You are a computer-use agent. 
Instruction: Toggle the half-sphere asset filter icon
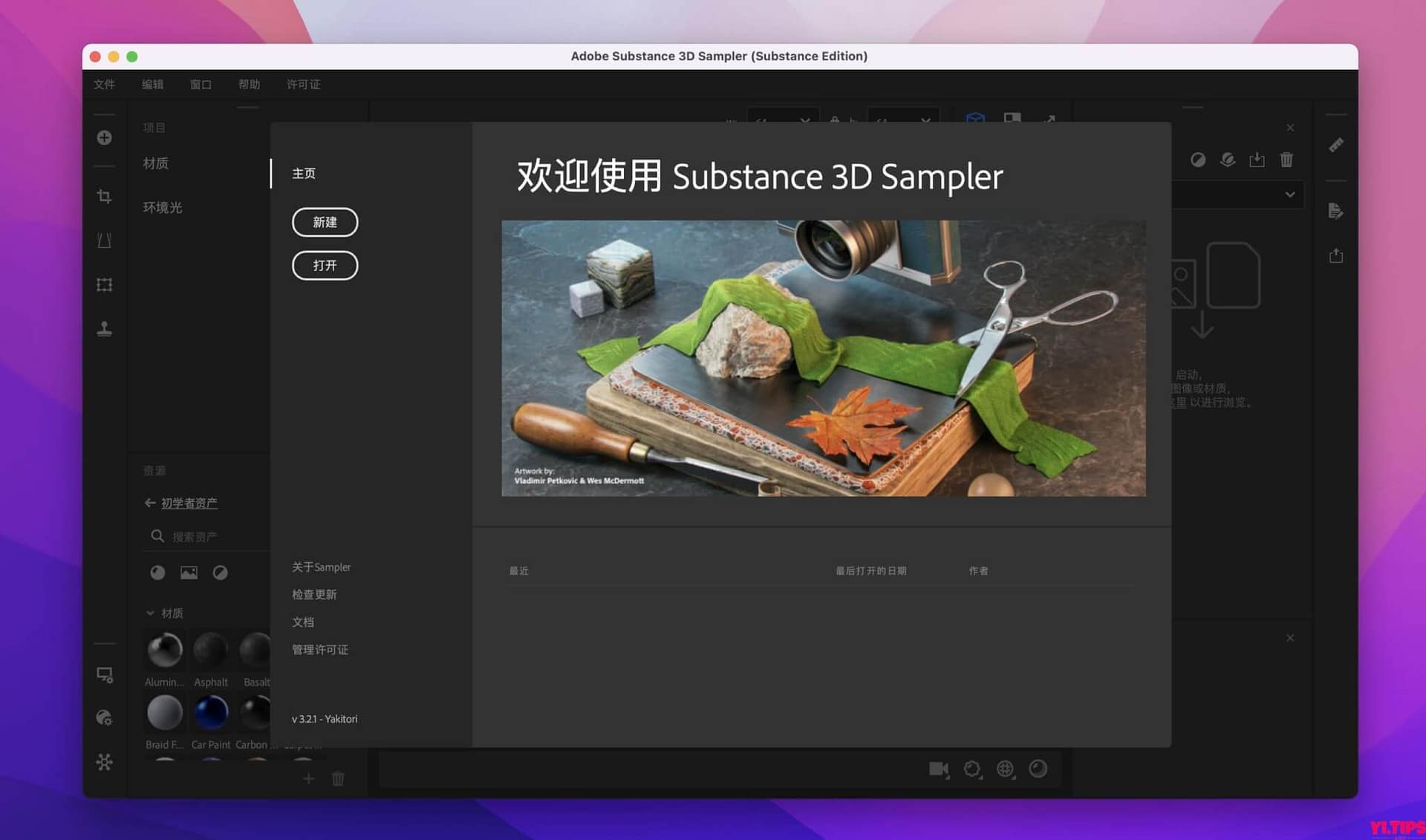tap(221, 572)
